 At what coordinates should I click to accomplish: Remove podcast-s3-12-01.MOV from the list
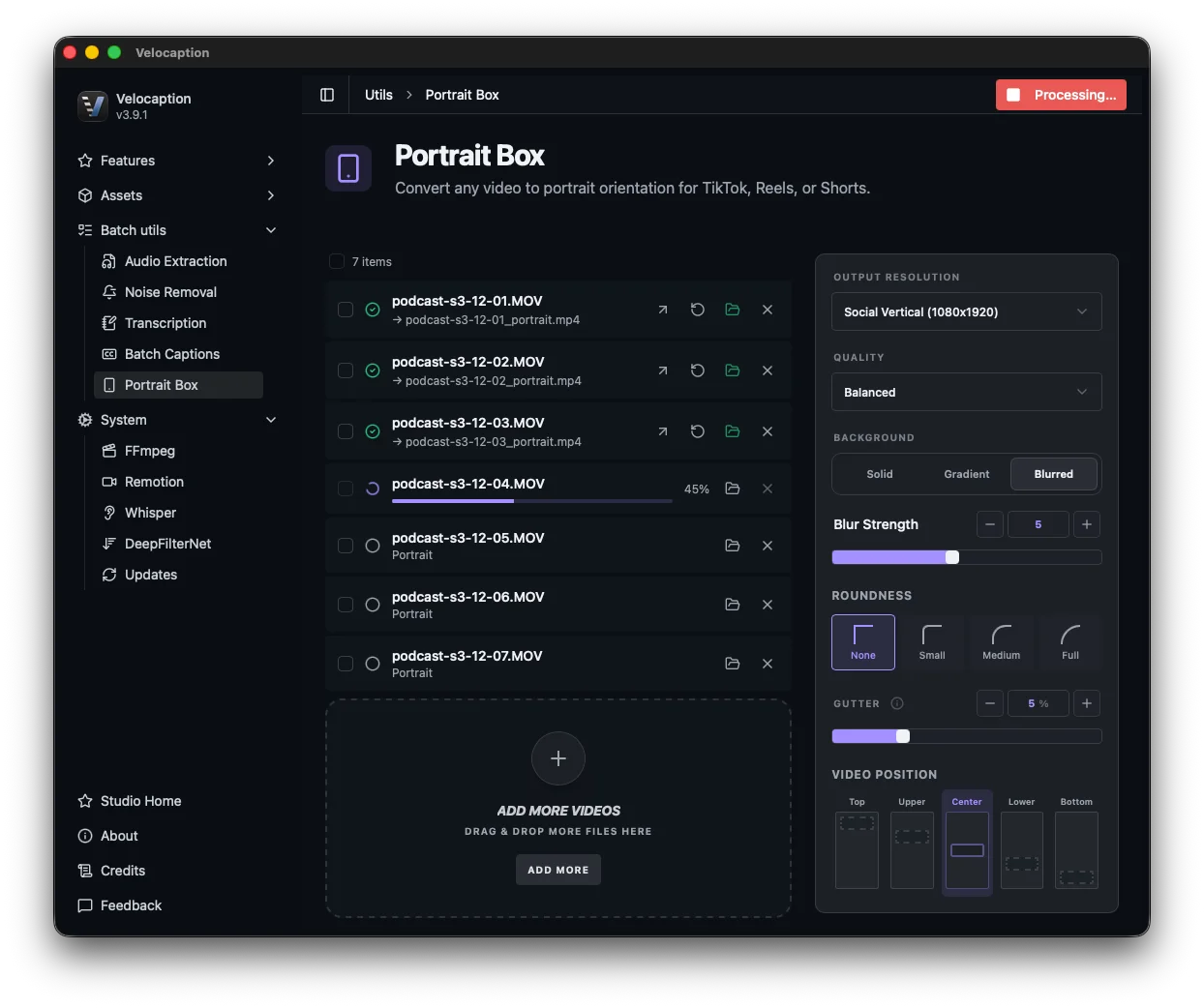click(x=768, y=310)
